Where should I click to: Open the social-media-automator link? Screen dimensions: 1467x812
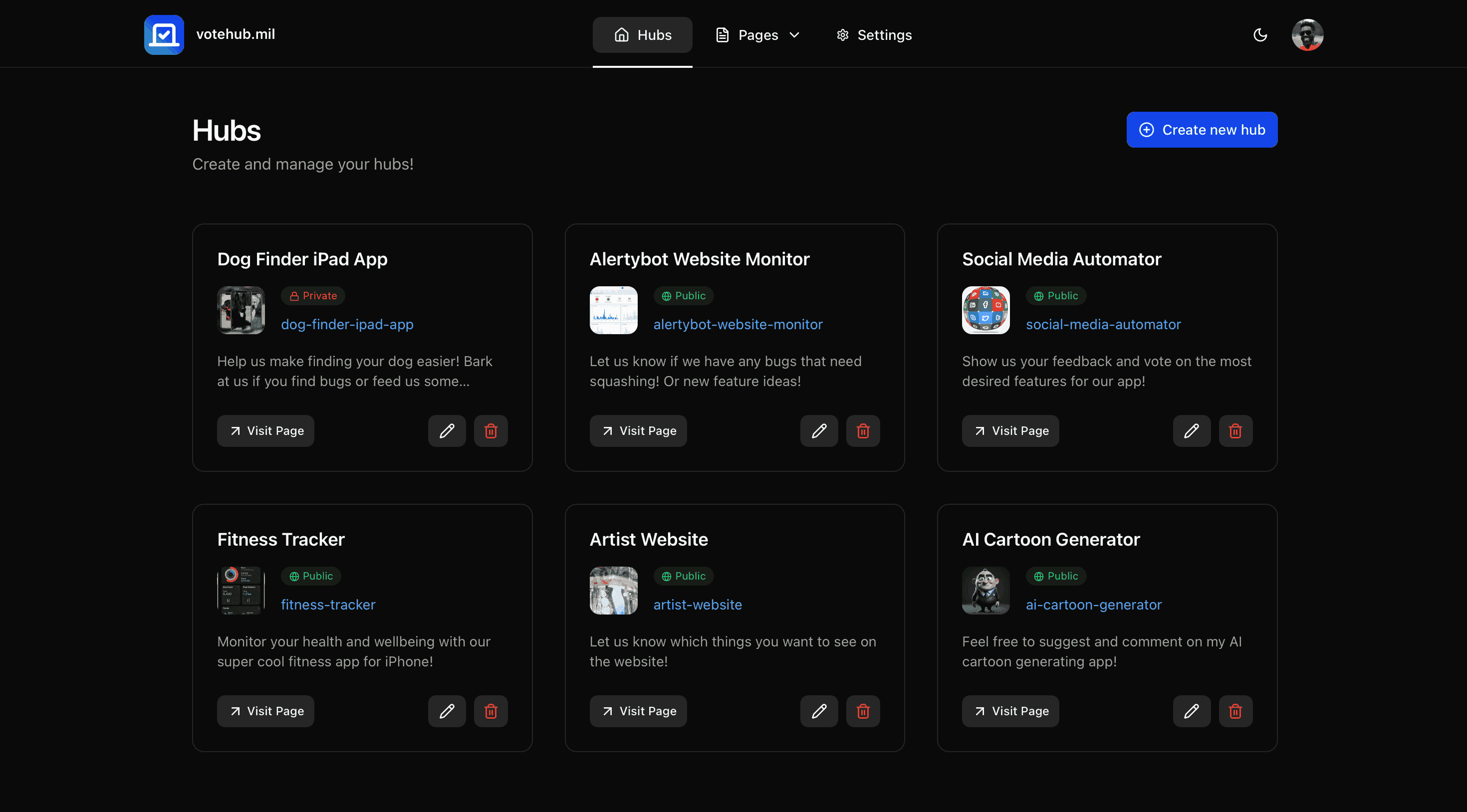click(1103, 324)
